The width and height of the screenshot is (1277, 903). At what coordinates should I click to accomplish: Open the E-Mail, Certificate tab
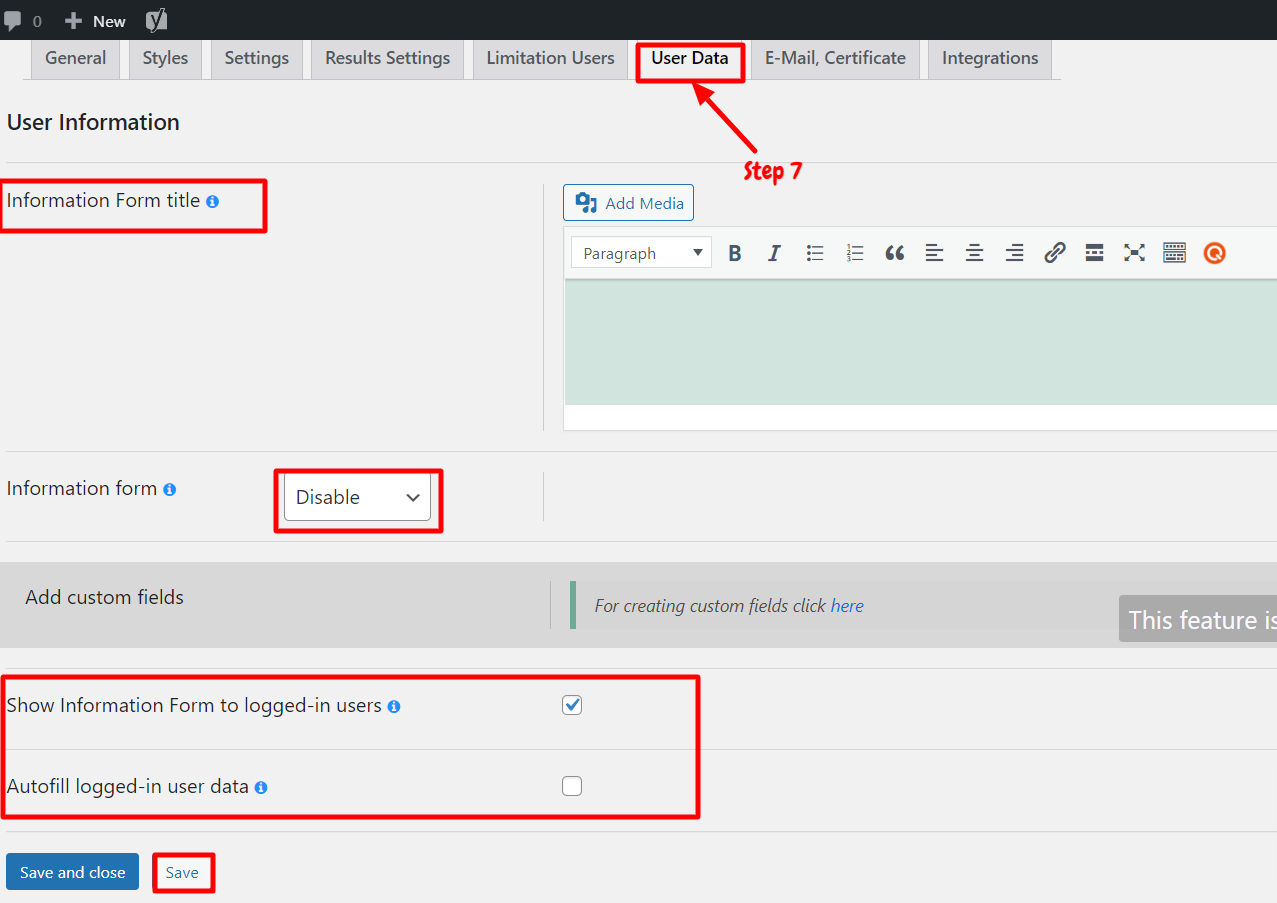pos(835,59)
